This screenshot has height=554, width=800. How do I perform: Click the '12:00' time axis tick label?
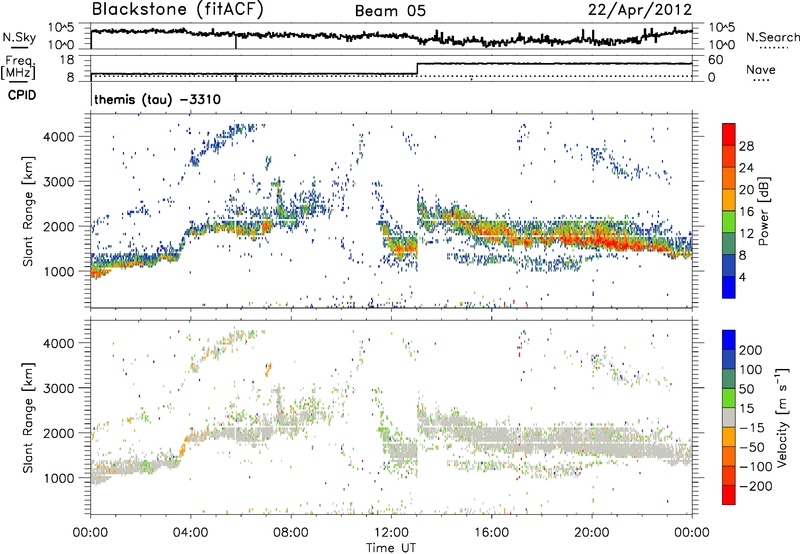tap(391, 533)
